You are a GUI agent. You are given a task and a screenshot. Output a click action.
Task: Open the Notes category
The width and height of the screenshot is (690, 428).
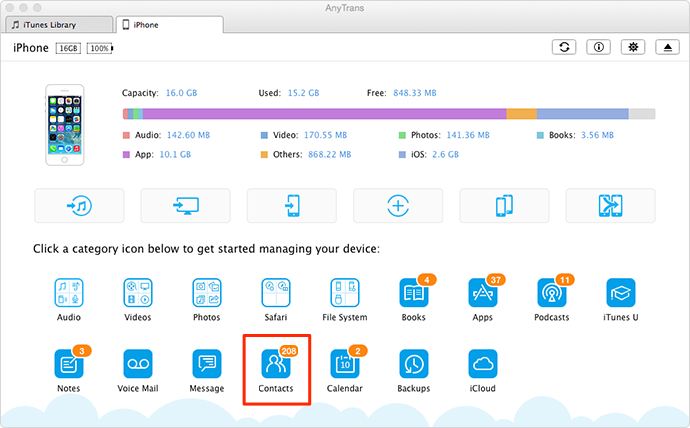69,364
